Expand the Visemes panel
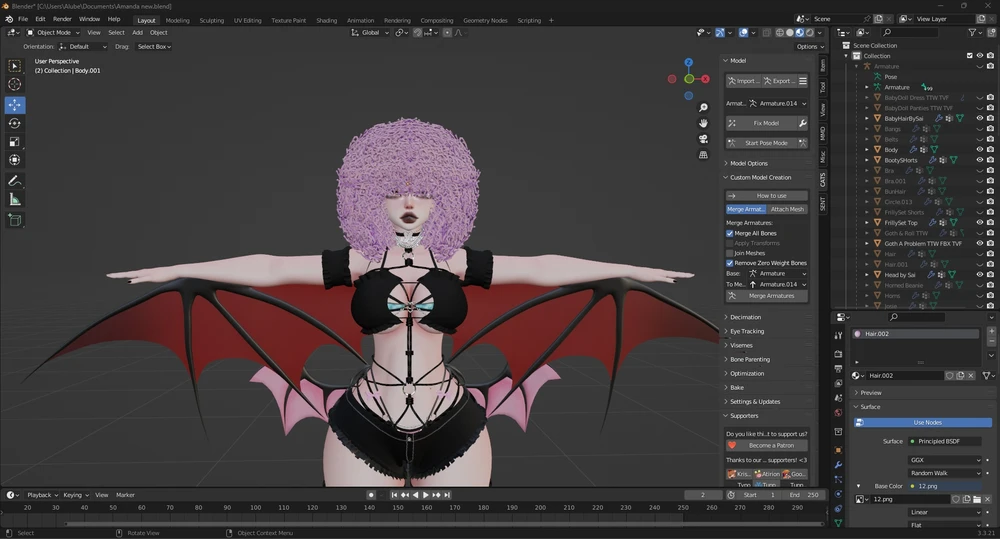The image size is (1000, 539). pos(740,345)
